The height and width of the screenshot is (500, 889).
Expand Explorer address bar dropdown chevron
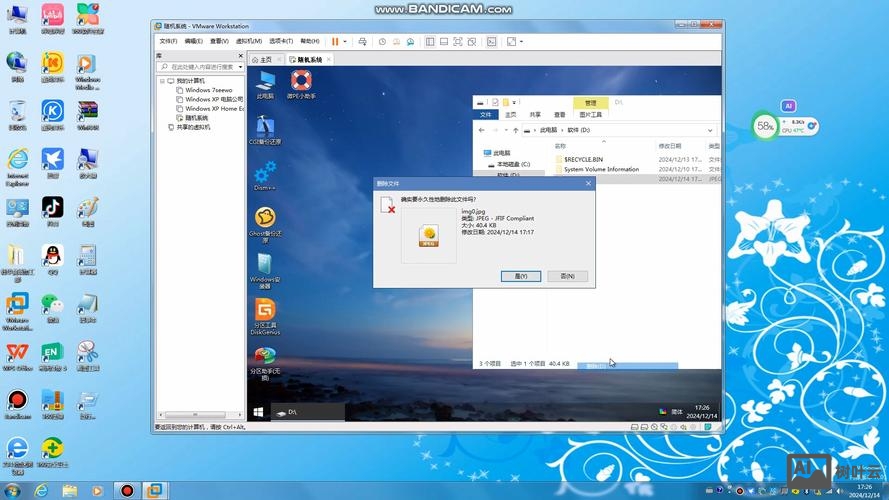(x=710, y=130)
